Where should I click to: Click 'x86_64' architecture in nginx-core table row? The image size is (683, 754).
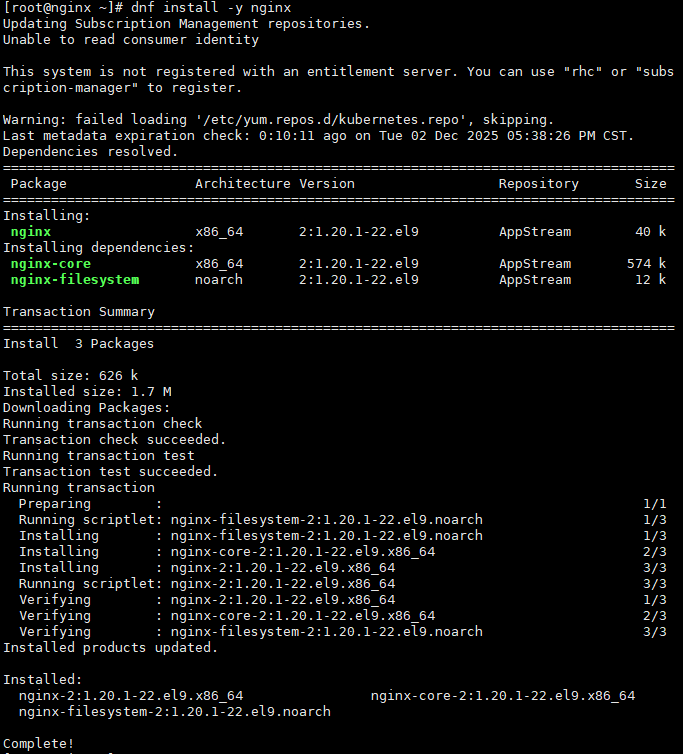[219, 264]
